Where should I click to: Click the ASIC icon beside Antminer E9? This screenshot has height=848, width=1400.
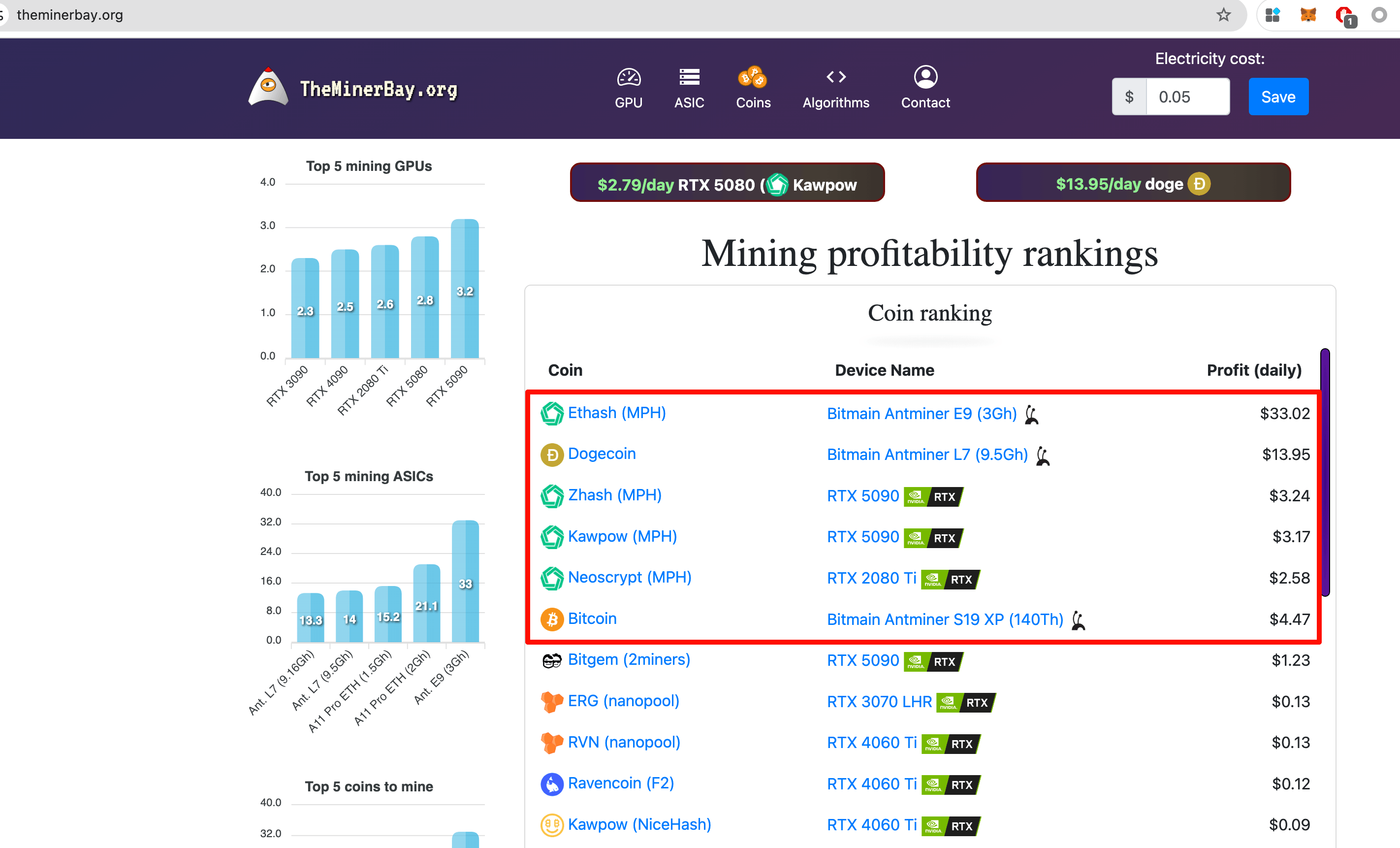tap(1032, 414)
